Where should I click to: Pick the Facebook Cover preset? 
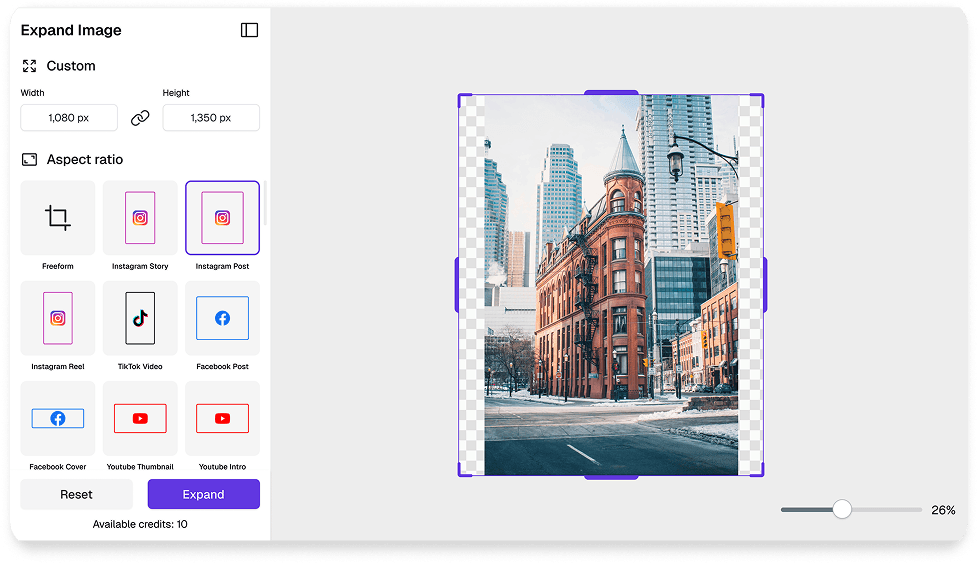58,418
